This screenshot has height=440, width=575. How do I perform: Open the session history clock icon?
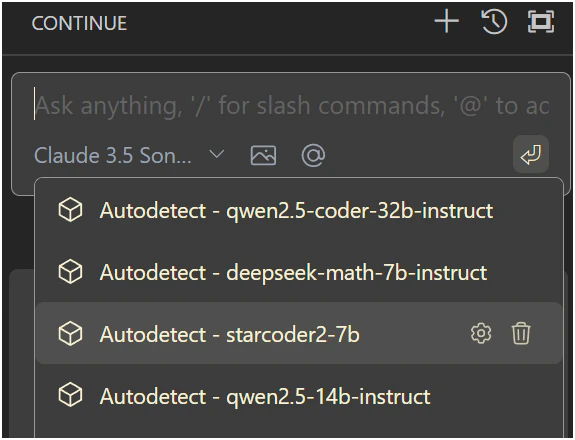point(494,22)
